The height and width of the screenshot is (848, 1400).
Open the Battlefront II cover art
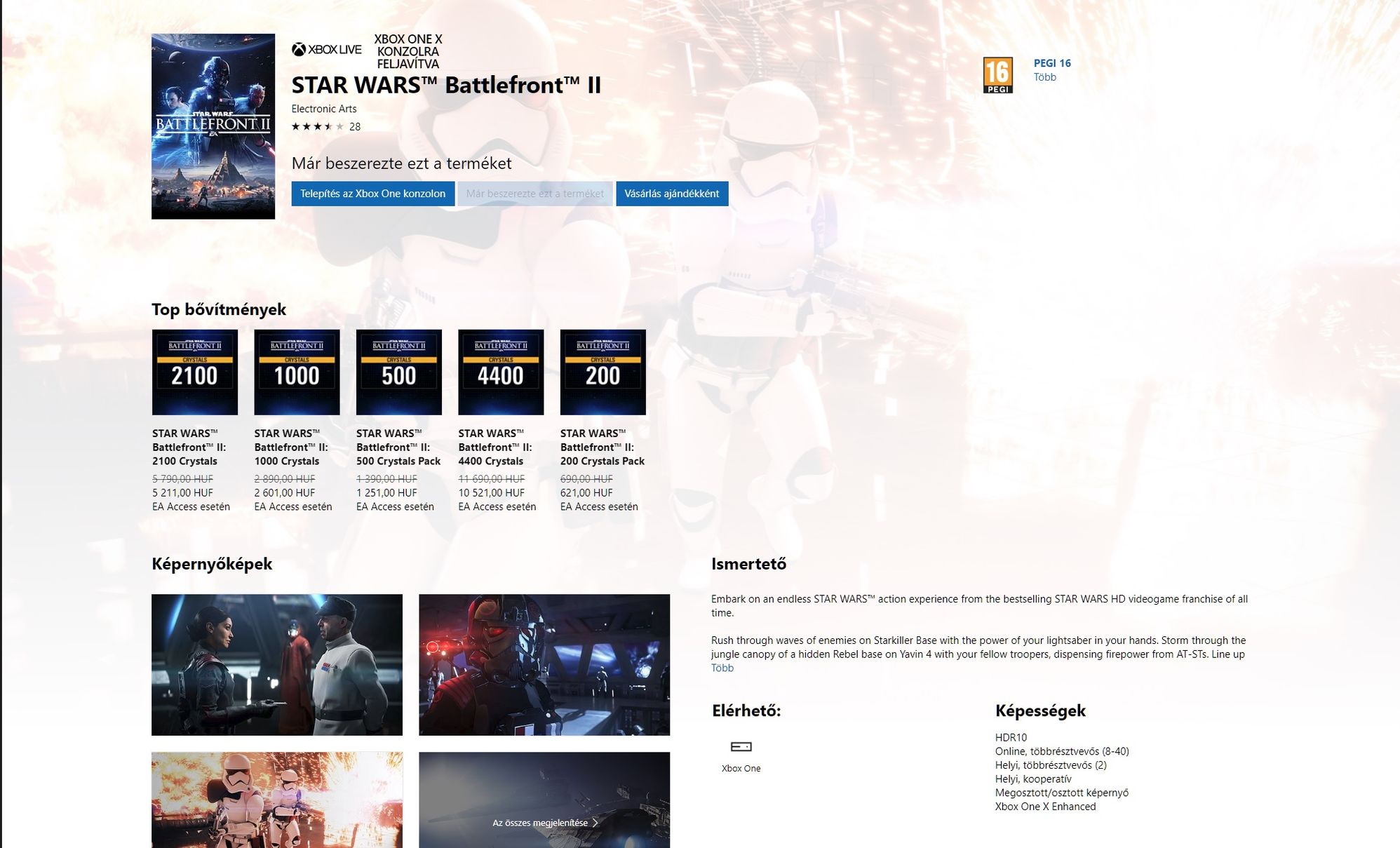(x=213, y=126)
